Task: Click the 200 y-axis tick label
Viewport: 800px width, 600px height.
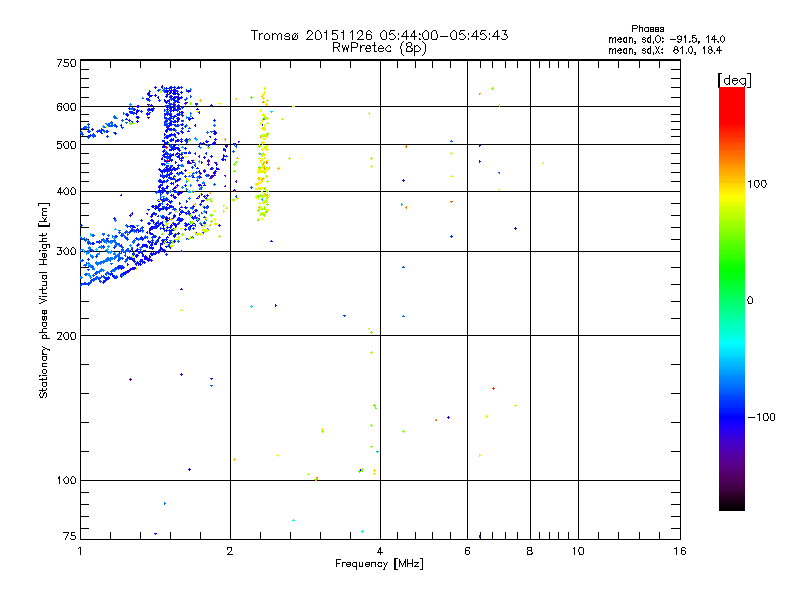Action: pyautogui.click(x=66, y=336)
